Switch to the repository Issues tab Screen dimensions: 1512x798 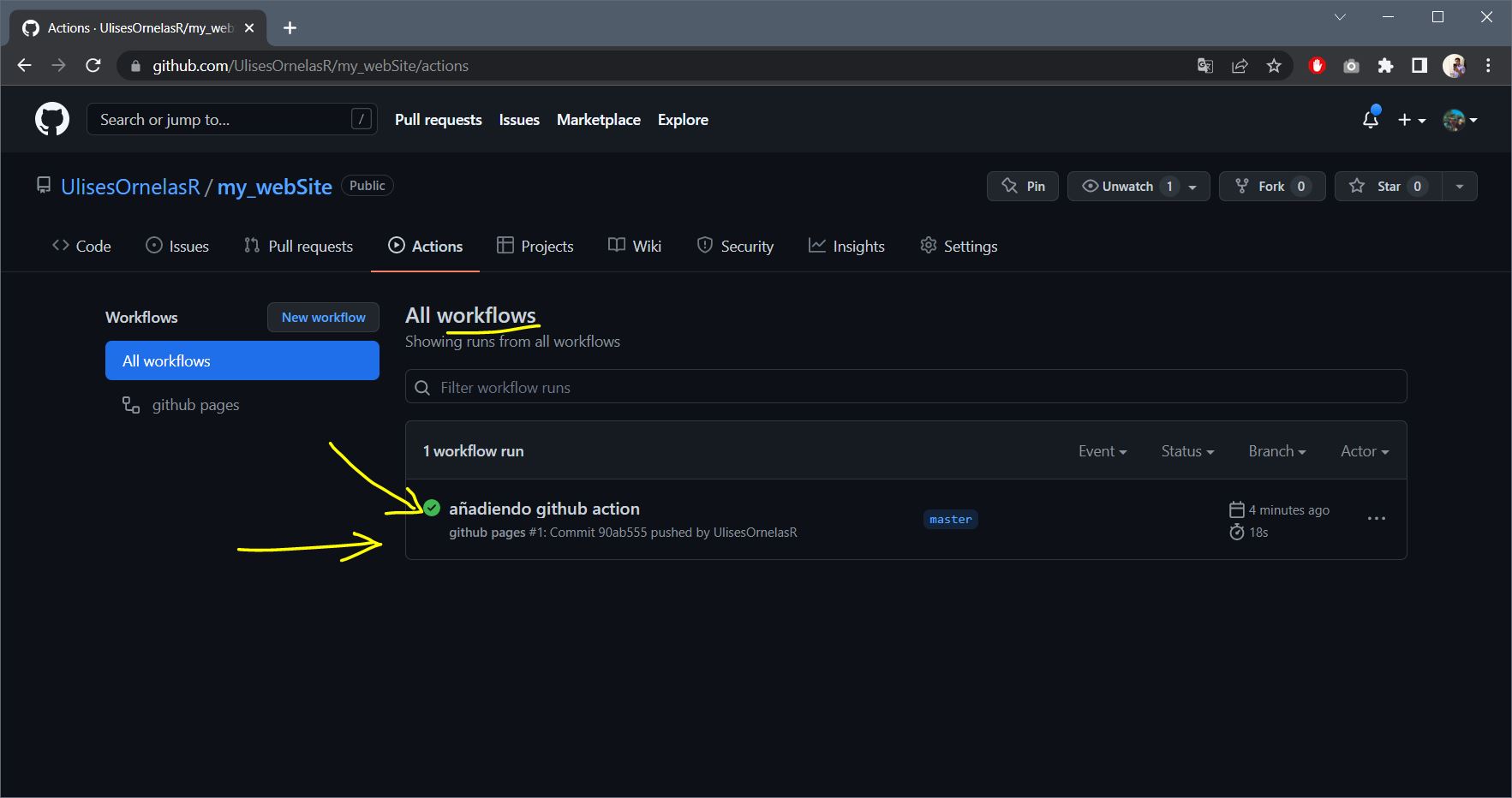click(x=177, y=247)
